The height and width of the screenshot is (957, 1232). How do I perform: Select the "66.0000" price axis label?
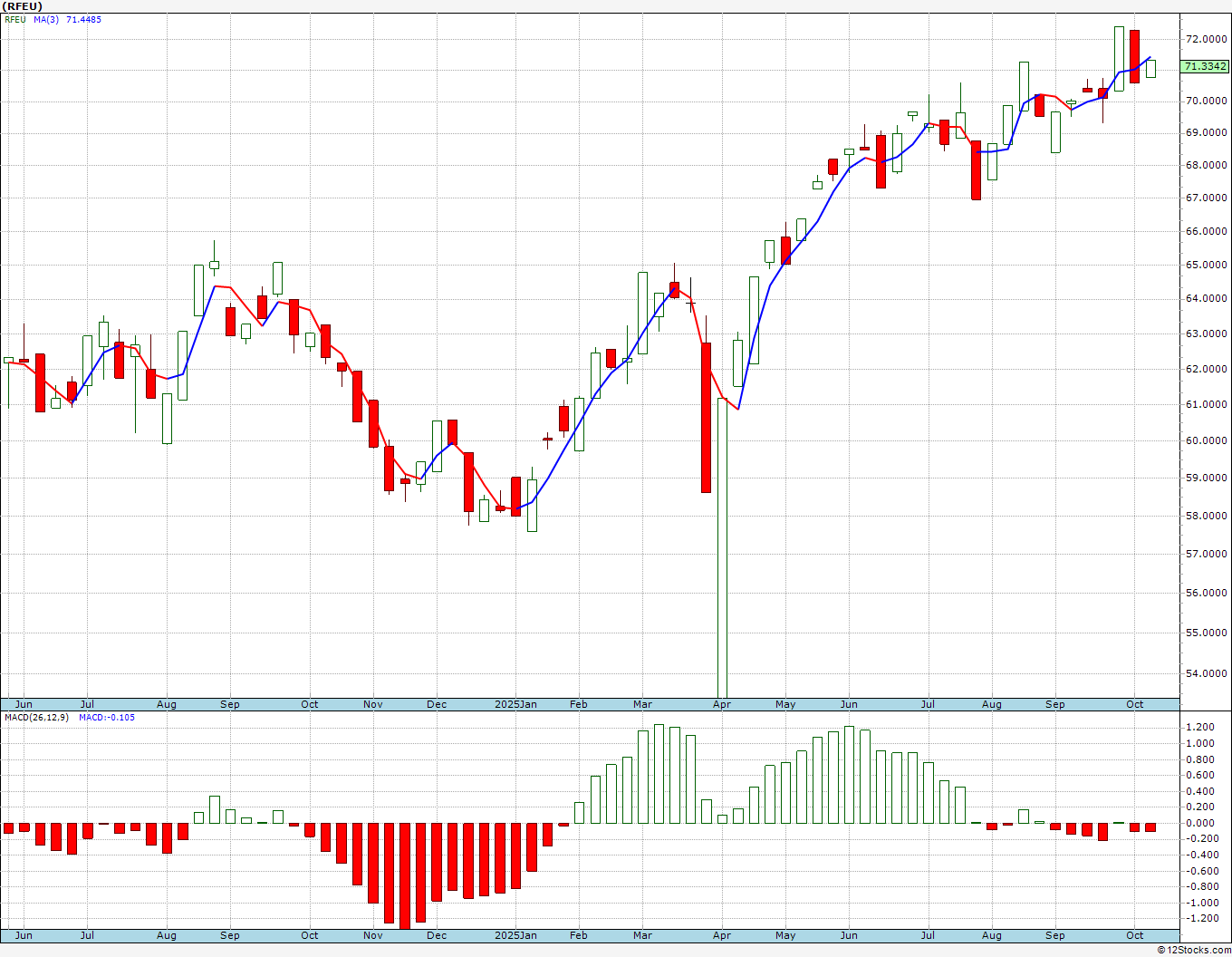(x=1206, y=231)
